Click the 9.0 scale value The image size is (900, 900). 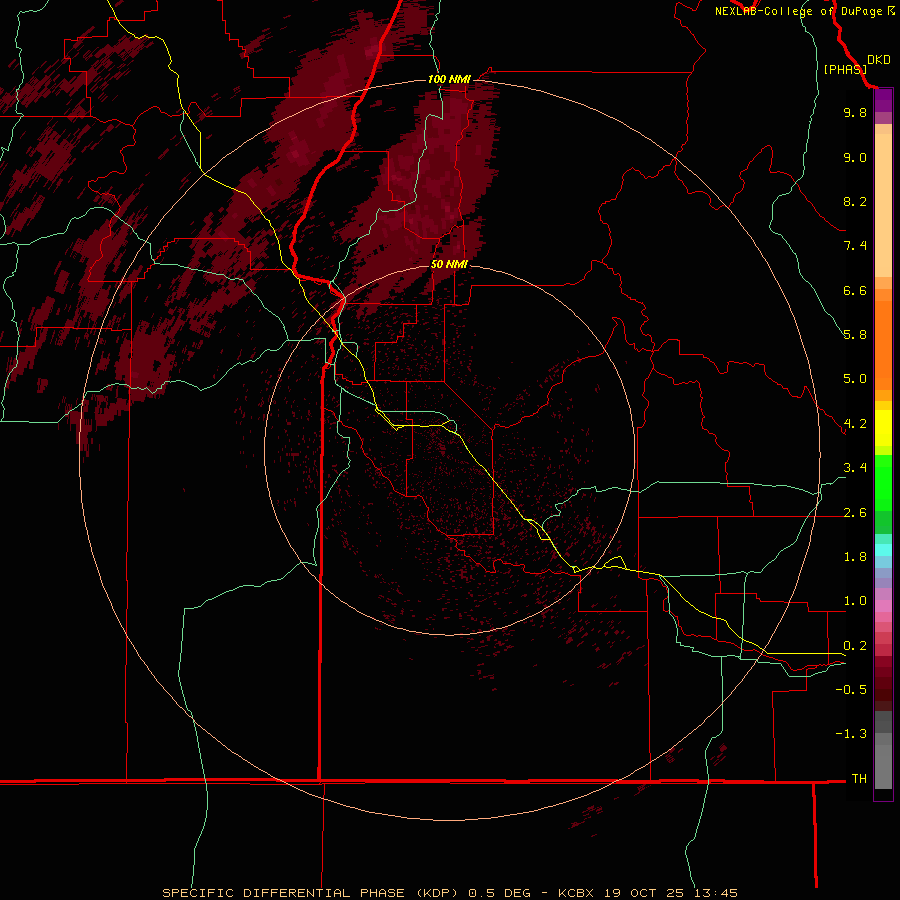click(855, 157)
